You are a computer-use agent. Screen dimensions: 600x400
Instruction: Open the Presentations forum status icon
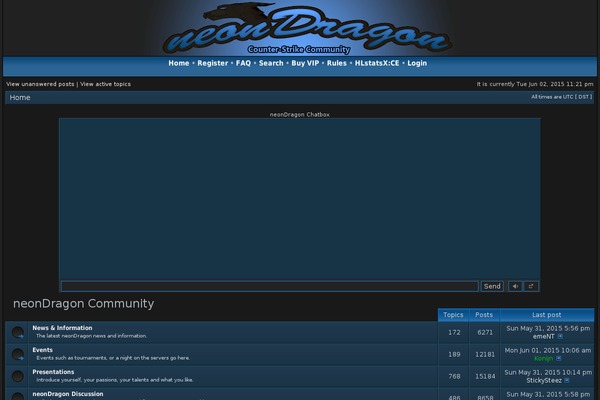point(18,376)
